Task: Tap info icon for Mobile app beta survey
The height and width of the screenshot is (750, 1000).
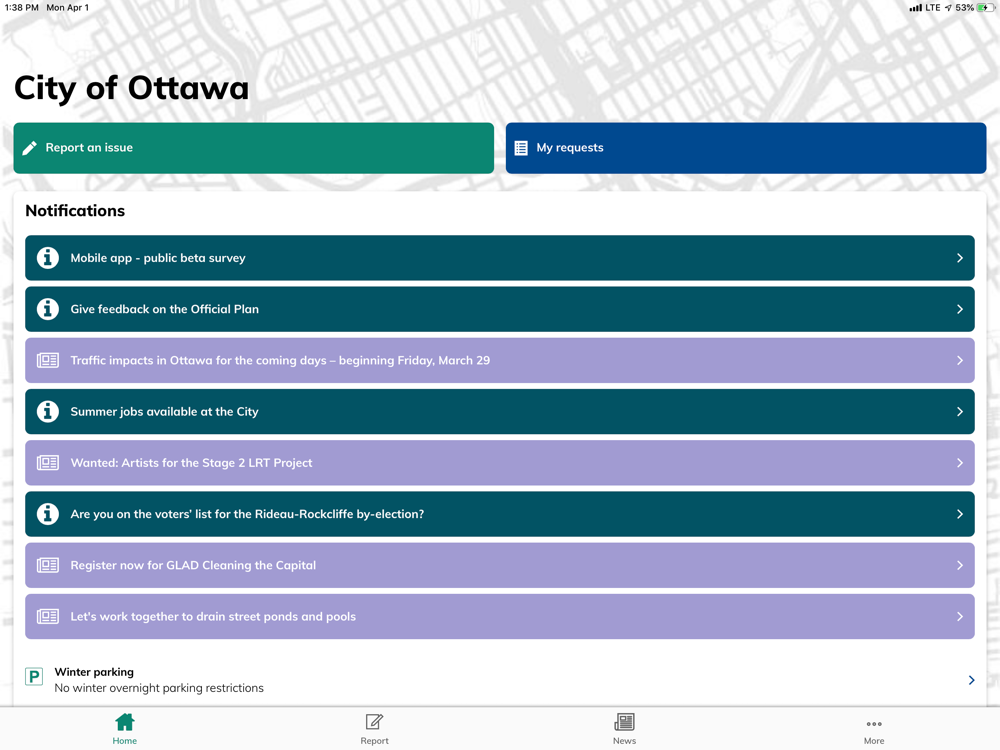Action: point(48,258)
